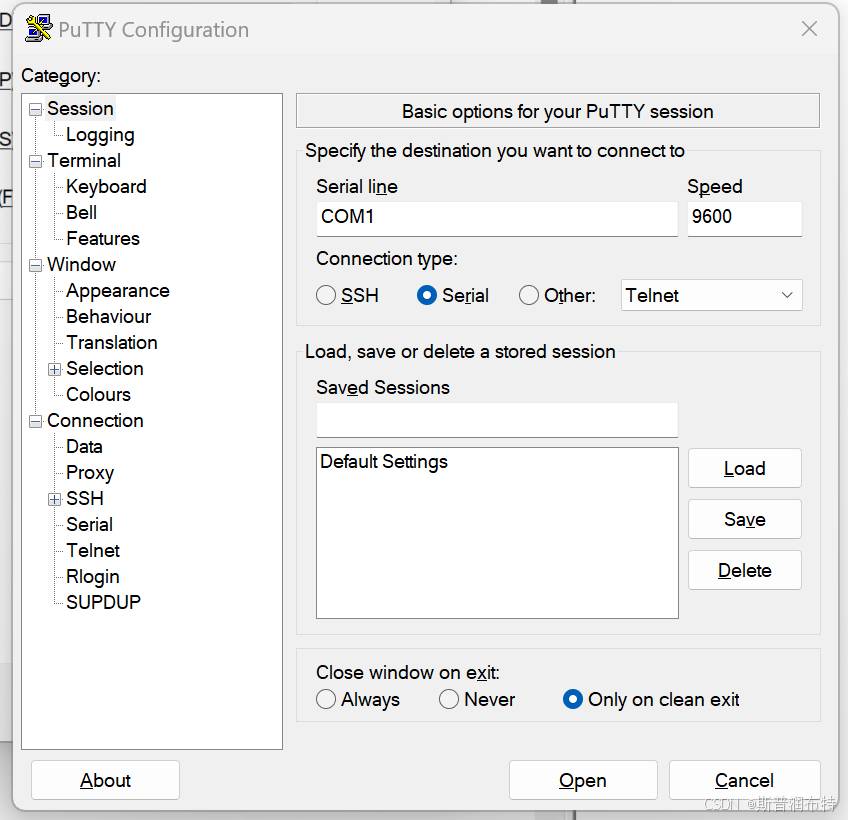The width and height of the screenshot is (848, 820).
Task: Click the Saved Sessions name field
Action: tap(496, 419)
